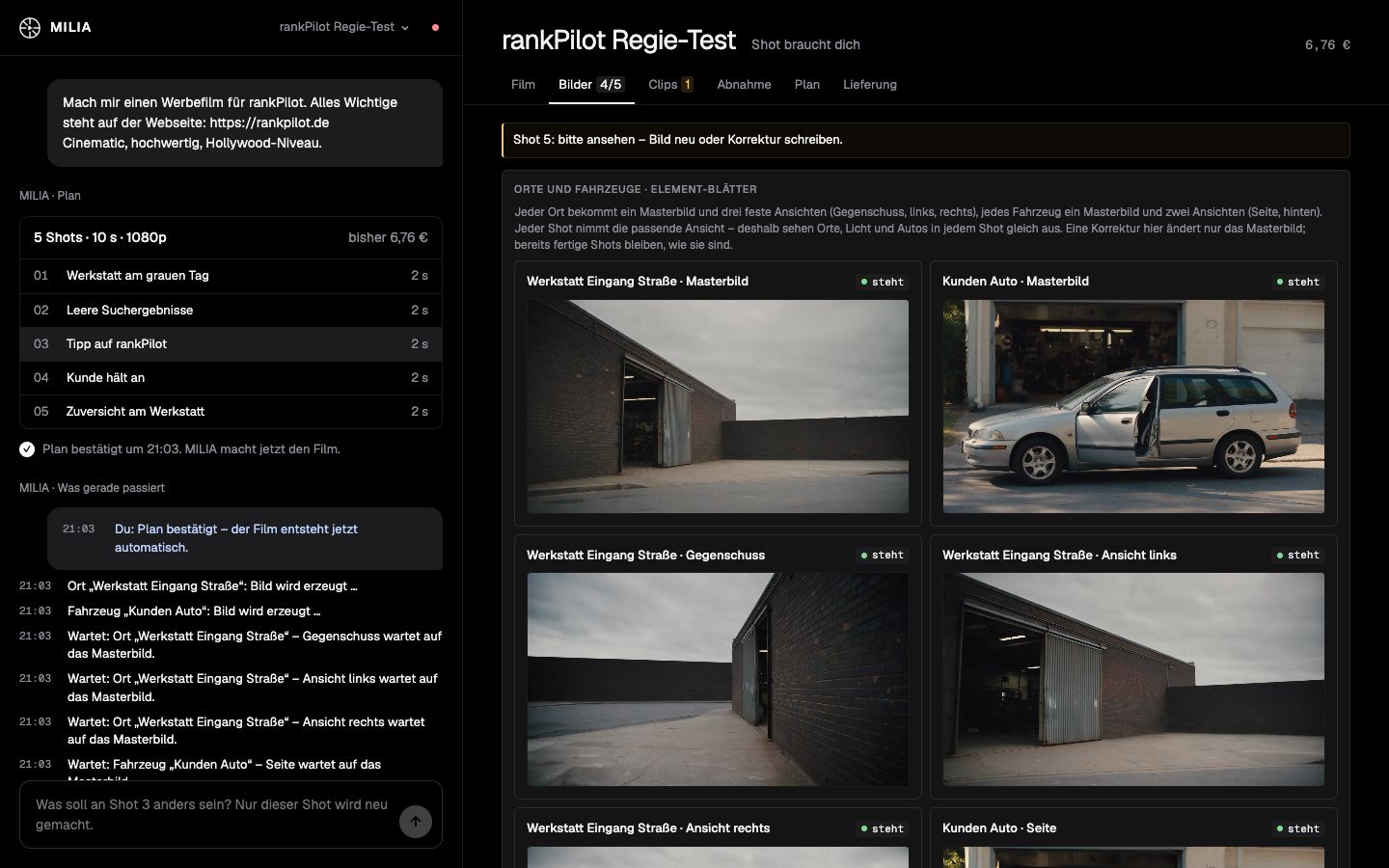1389x868 pixels.
Task: Click steht badge on Ansicht links card
Action: (x=1297, y=556)
